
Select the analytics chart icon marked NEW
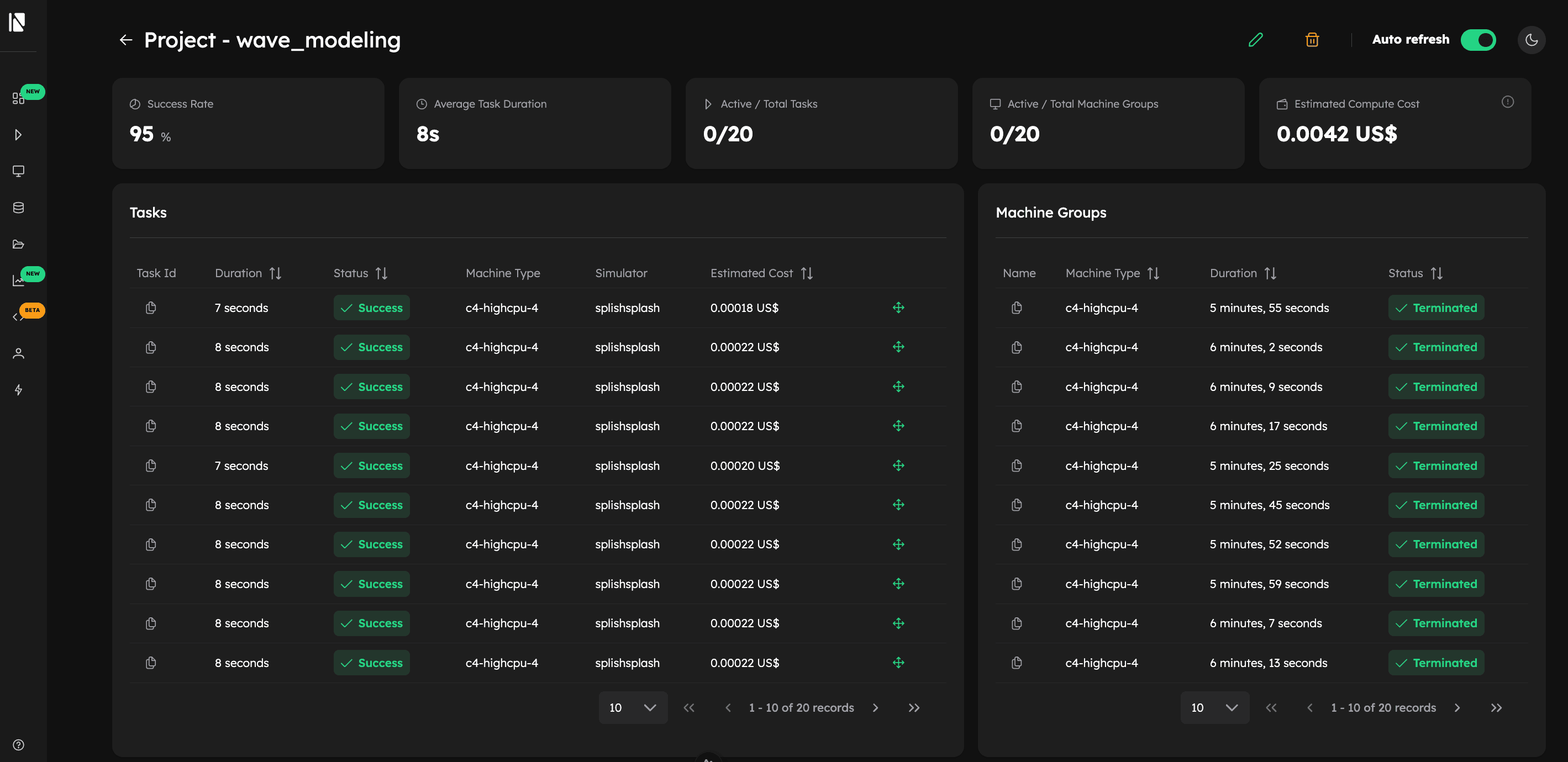pos(18,281)
